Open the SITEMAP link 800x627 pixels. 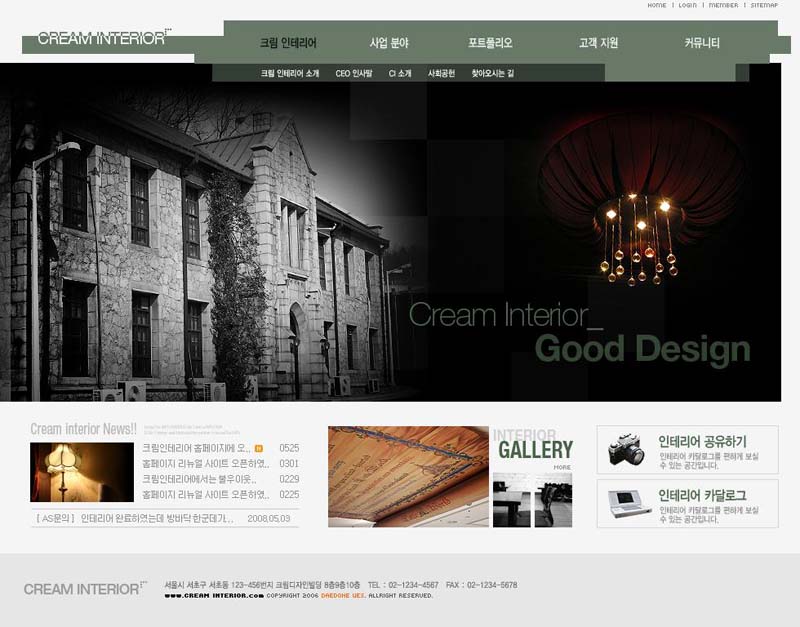pos(764,5)
